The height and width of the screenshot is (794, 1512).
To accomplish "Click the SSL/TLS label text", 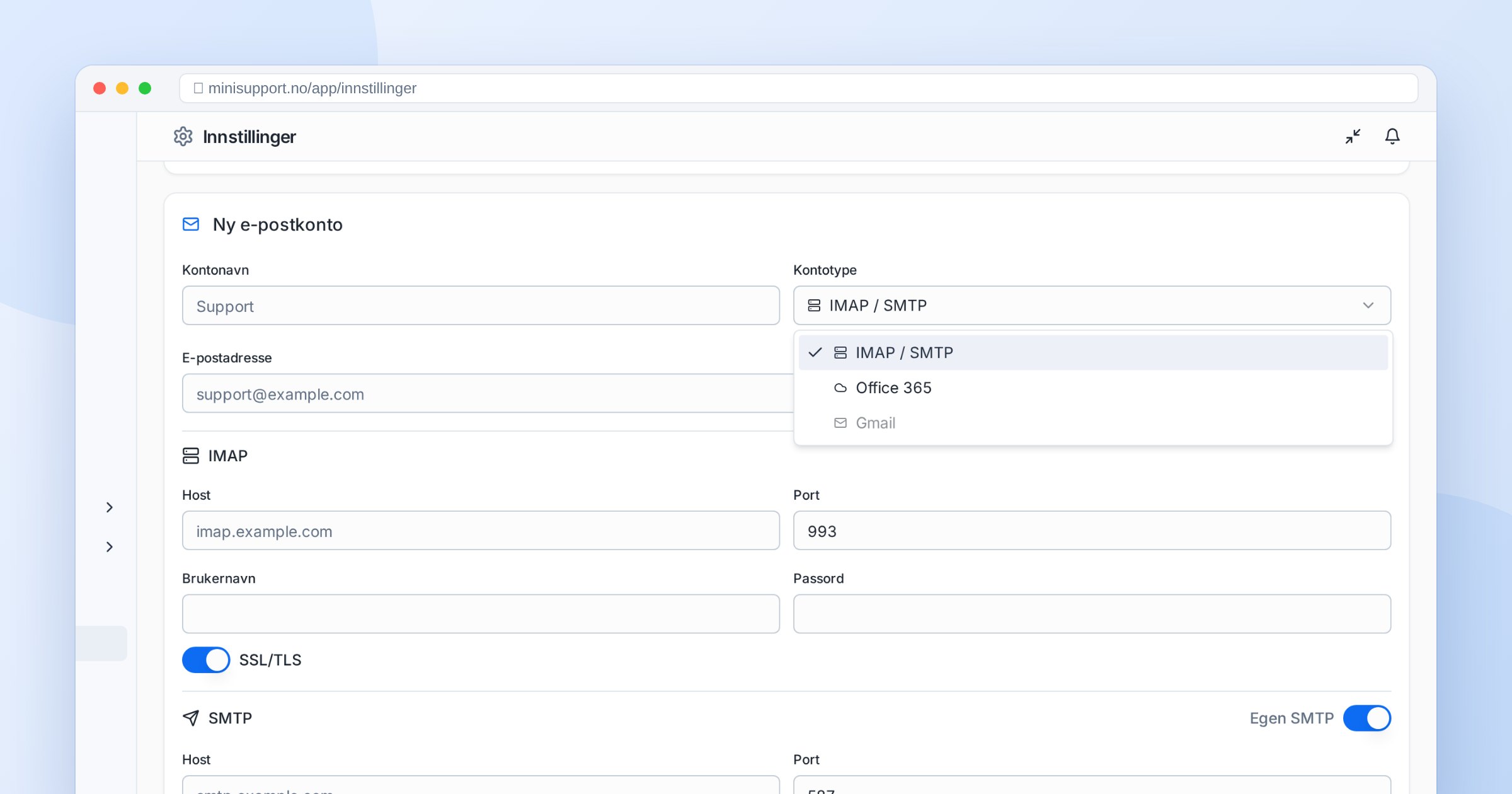I will point(270,660).
